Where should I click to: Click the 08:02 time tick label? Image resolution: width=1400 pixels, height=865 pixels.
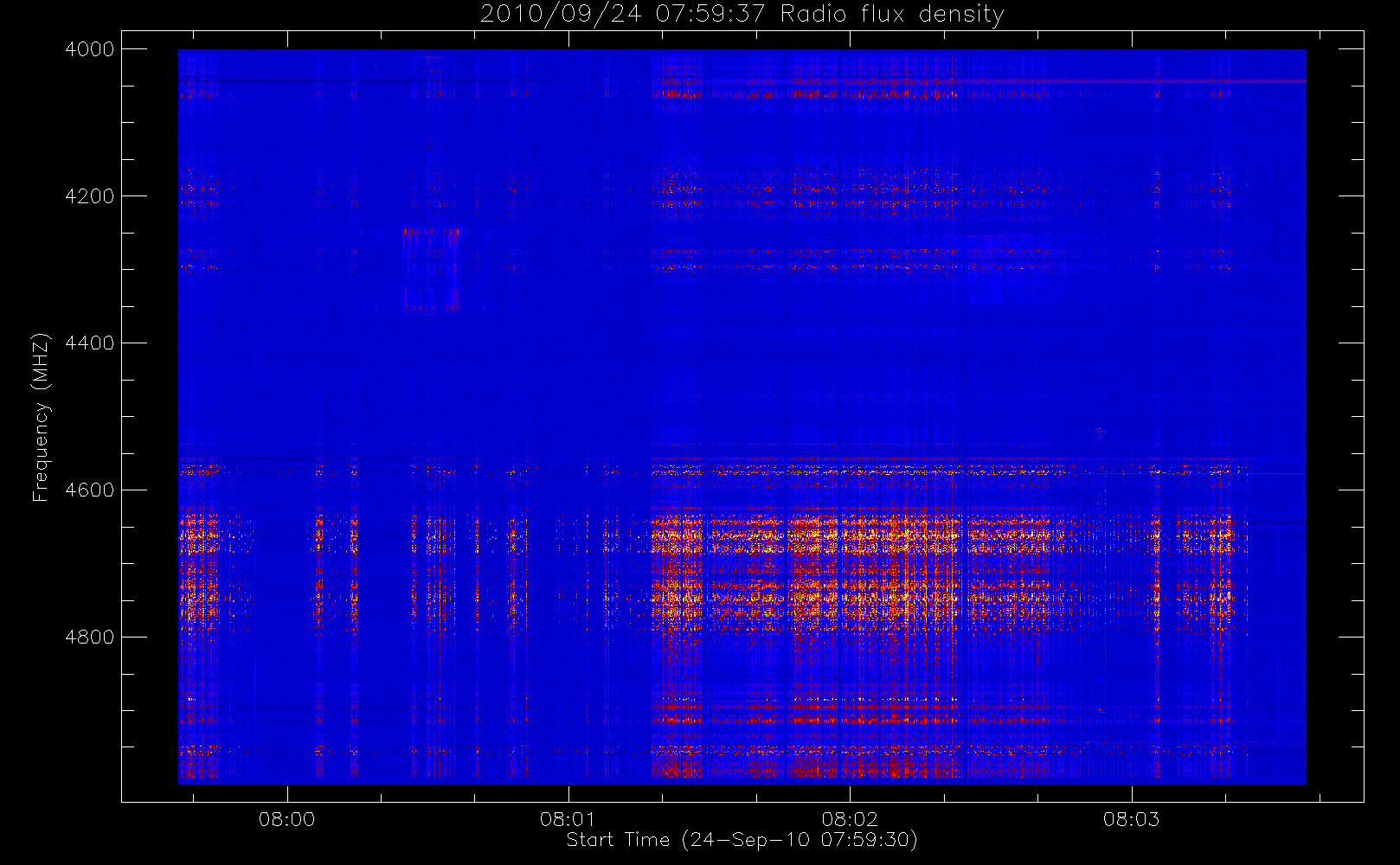(850, 818)
